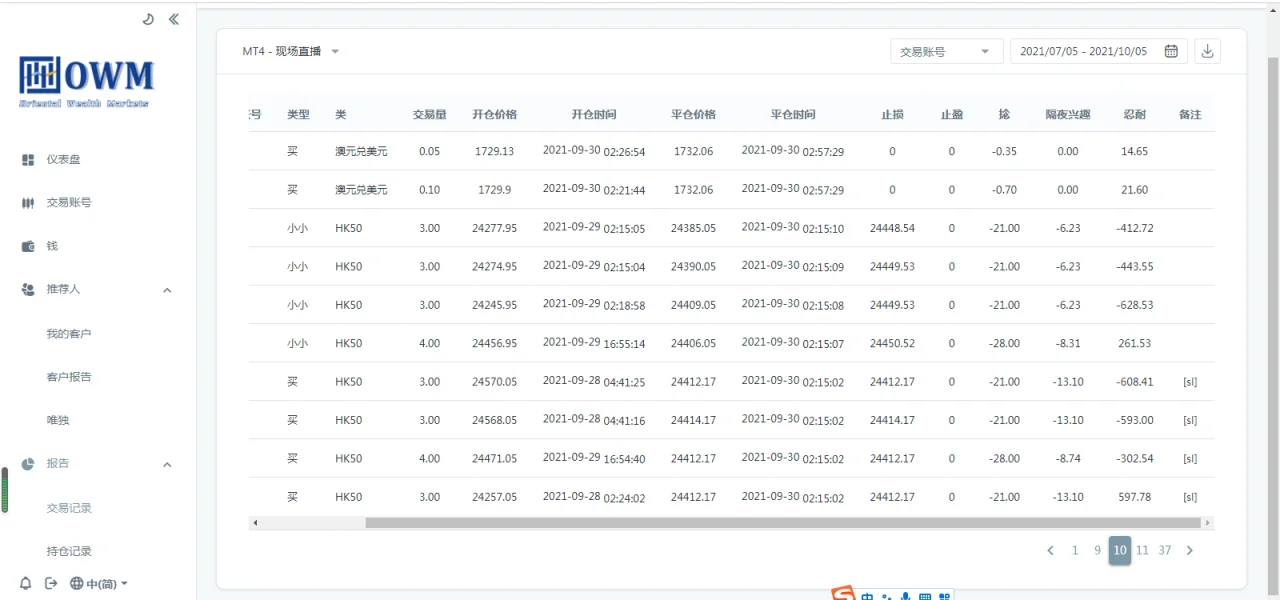
Task: Click the OWM logo
Action: pyautogui.click(x=87, y=81)
